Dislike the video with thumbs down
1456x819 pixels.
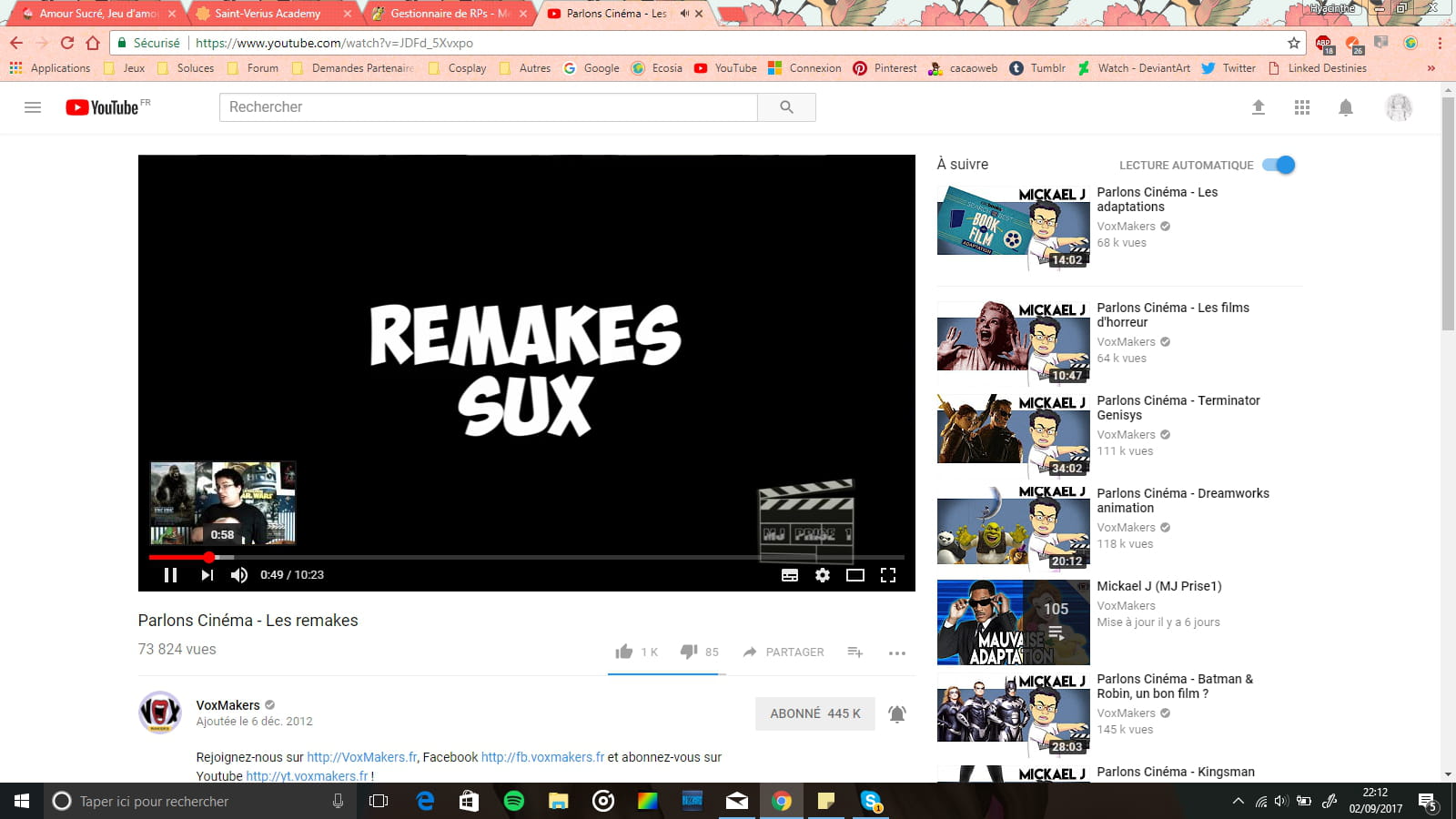tap(690, 652)
